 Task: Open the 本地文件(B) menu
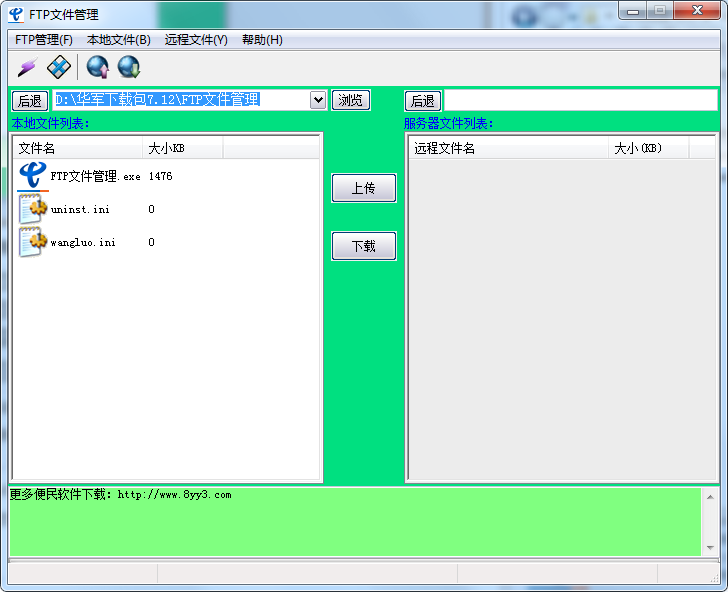[118, 40]
